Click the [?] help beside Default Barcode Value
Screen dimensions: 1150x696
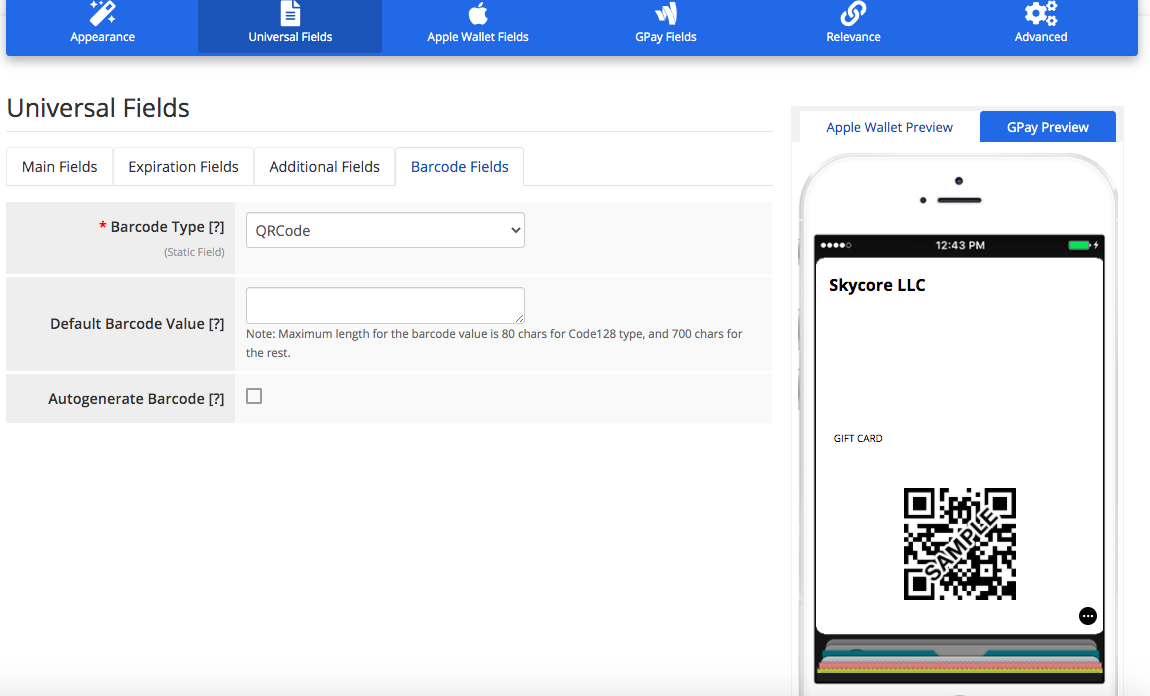pyautogui.click(x=216, y=323)
